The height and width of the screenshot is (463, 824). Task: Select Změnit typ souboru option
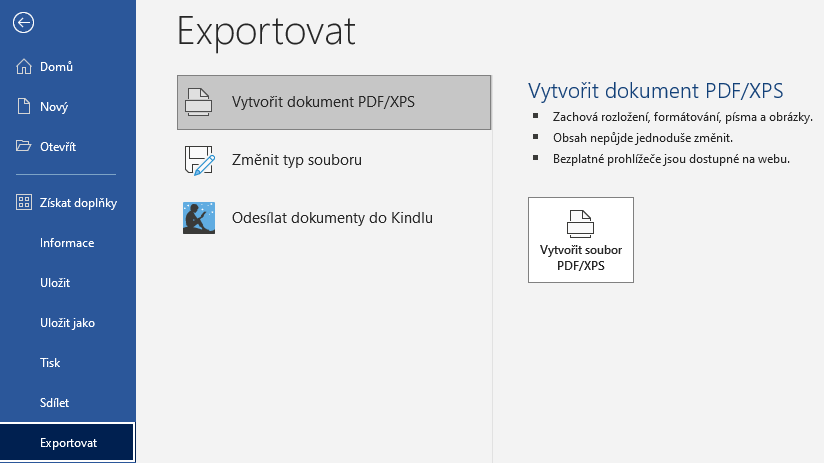[x=334, y=160]
